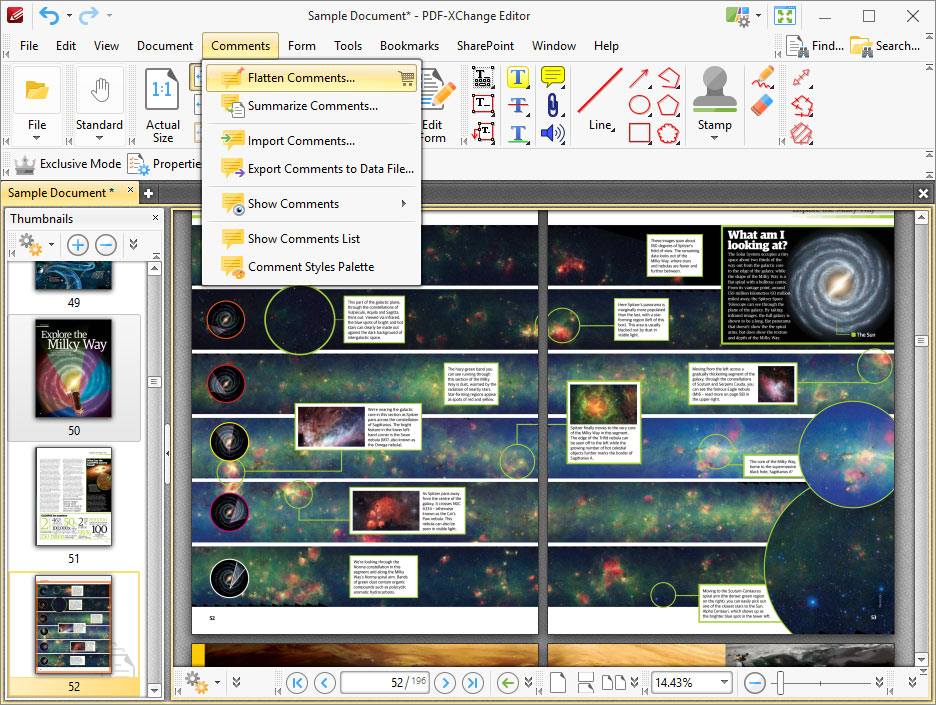Select single page layout icon
936x705 pixels.
coord(558,682)
